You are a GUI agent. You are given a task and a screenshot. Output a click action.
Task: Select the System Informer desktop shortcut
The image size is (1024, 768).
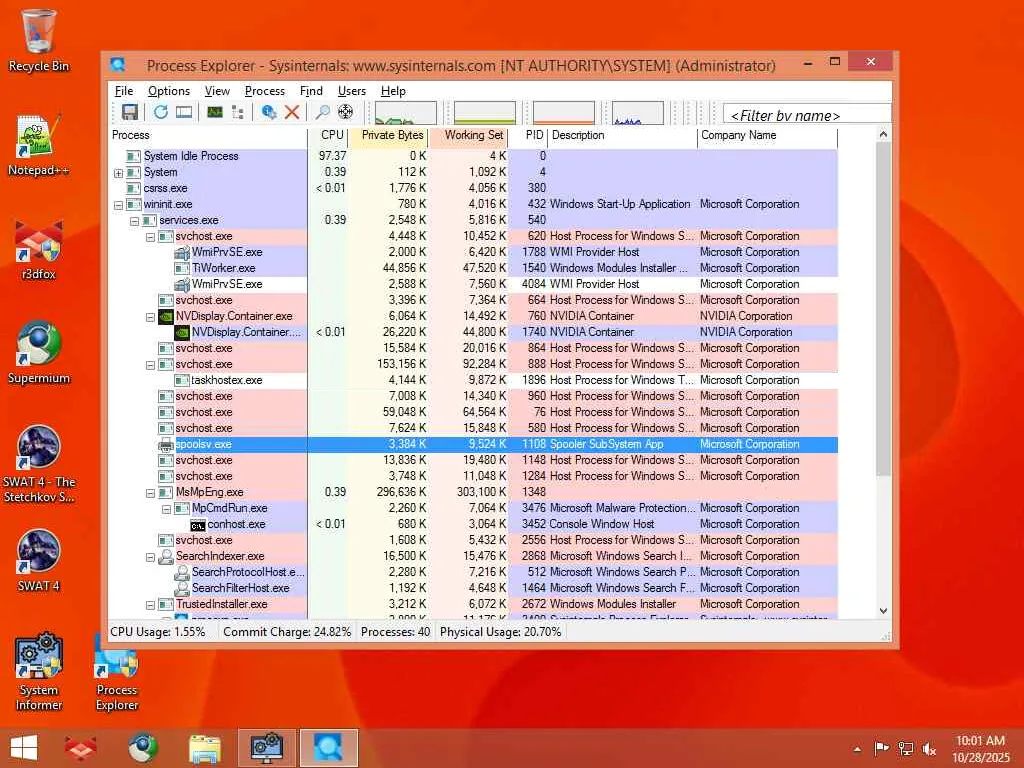click(x=39, y=671)
